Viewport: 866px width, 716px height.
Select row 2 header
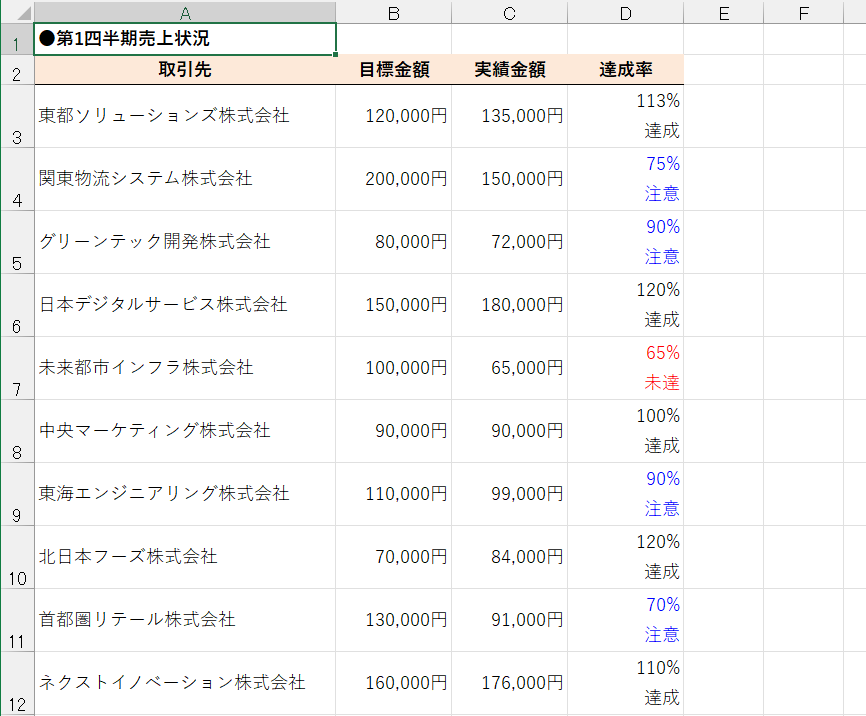click(17, 70)
